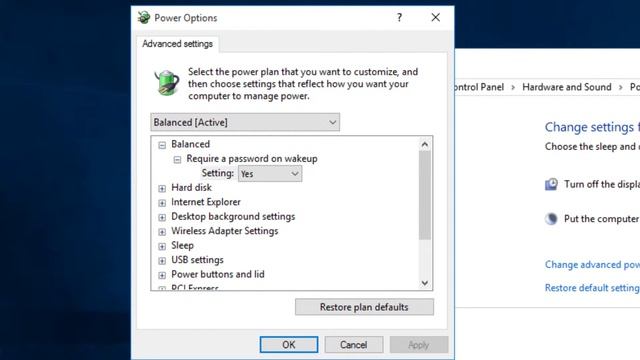The image size is (640, 360).
Task: Click the Turn off the display monitor icon
Action: click(x=551, y=184)
